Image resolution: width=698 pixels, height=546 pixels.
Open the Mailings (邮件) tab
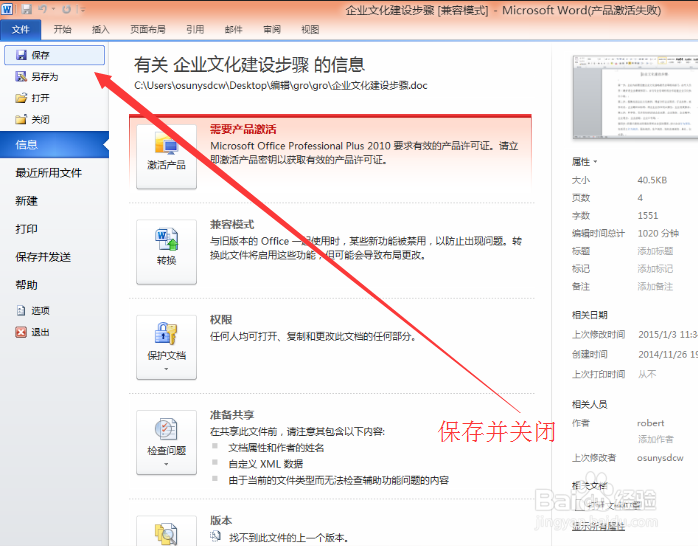coord(234,29)
